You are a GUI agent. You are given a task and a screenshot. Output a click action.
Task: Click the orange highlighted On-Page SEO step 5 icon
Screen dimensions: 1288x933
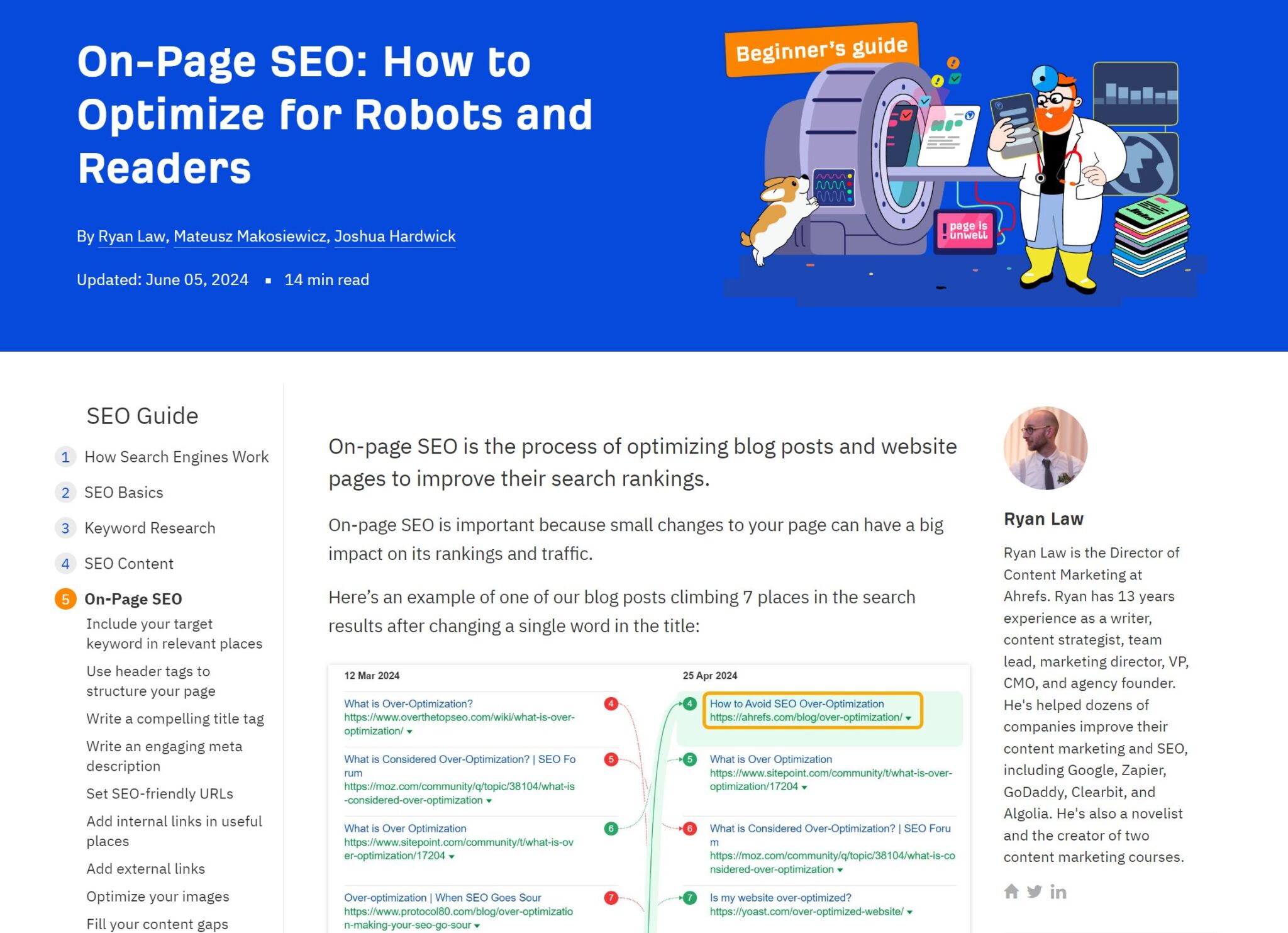pos(66,598)
